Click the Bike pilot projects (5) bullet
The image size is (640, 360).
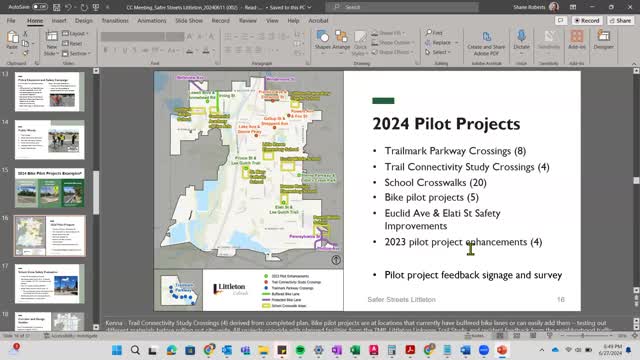coord(431,198)
